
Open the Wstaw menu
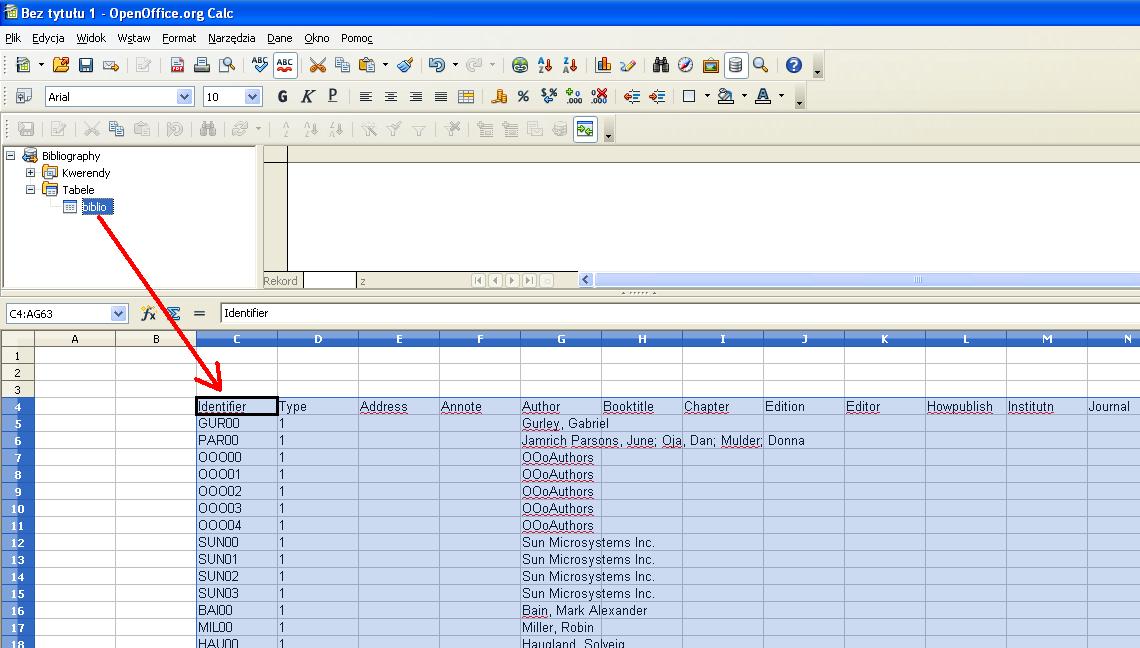tap(134, 39)
